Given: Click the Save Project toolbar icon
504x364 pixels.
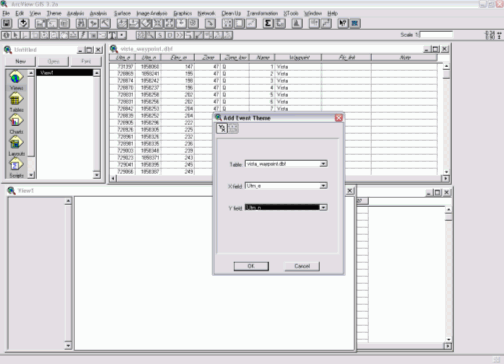Looking at the screenshot, I should pyautogui.click(x=7, y=23).
